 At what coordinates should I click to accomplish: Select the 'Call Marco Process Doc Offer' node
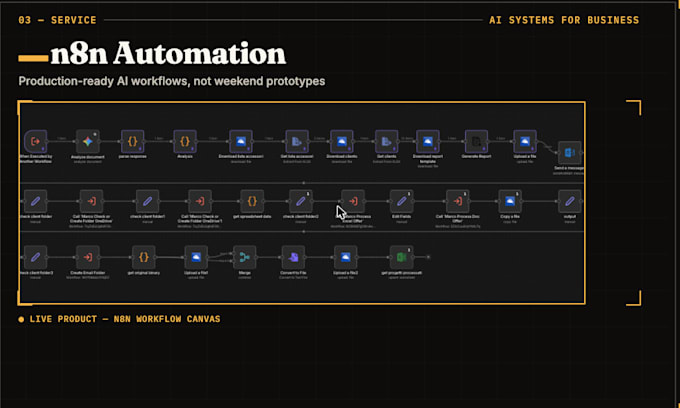(x=458, y=201)
